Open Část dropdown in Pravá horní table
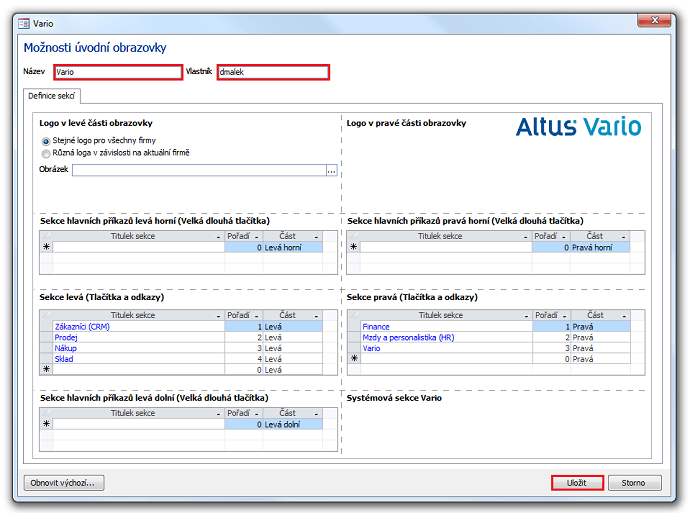690x513 pixels. [x=623, y=237]
